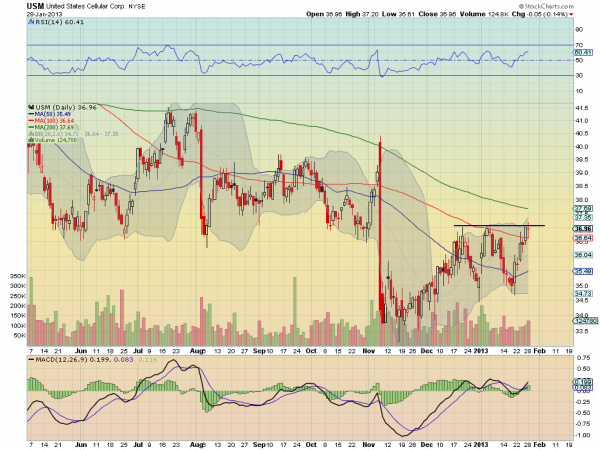Image resolution: width=600 pixels, height=450 pixels.
Task: Click the 'High 37.20' value in the header
Action: (362, 14)
